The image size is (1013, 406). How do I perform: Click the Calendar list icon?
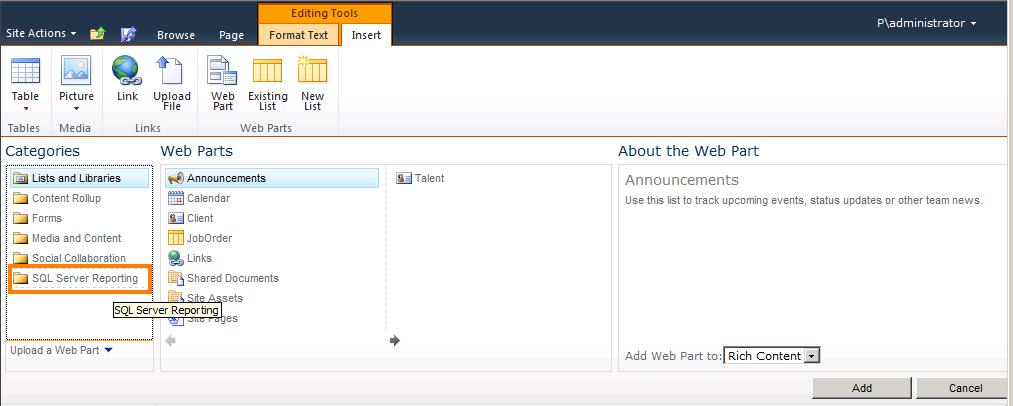point(176,198)
